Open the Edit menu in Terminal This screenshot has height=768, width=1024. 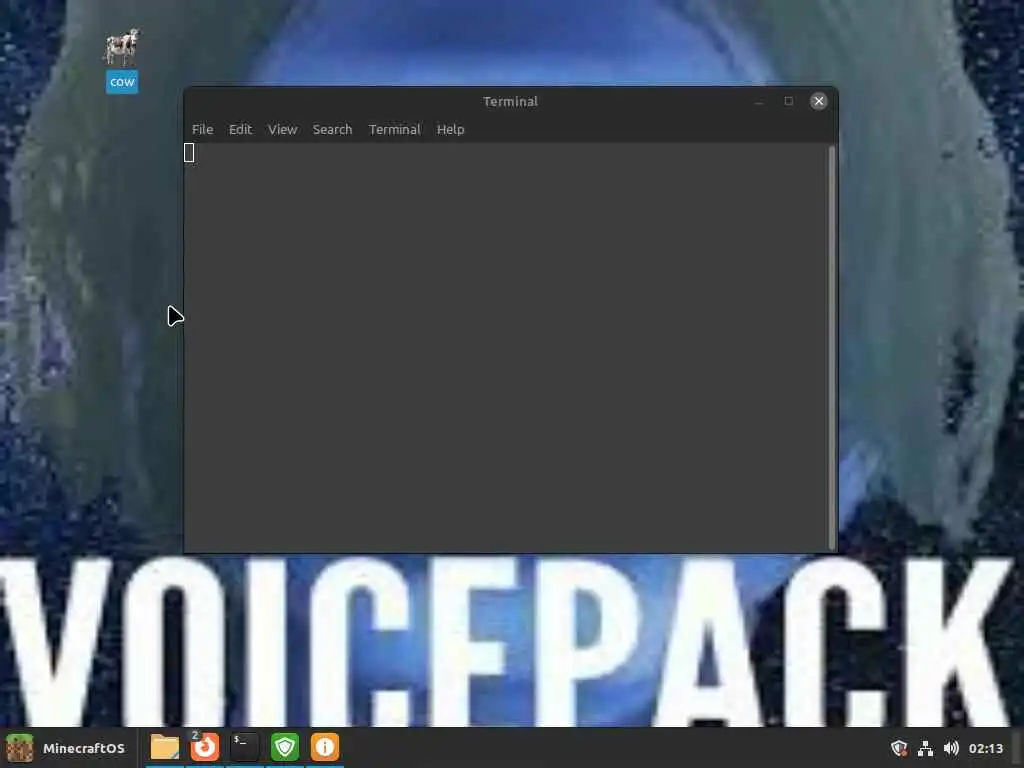(240, 129)
